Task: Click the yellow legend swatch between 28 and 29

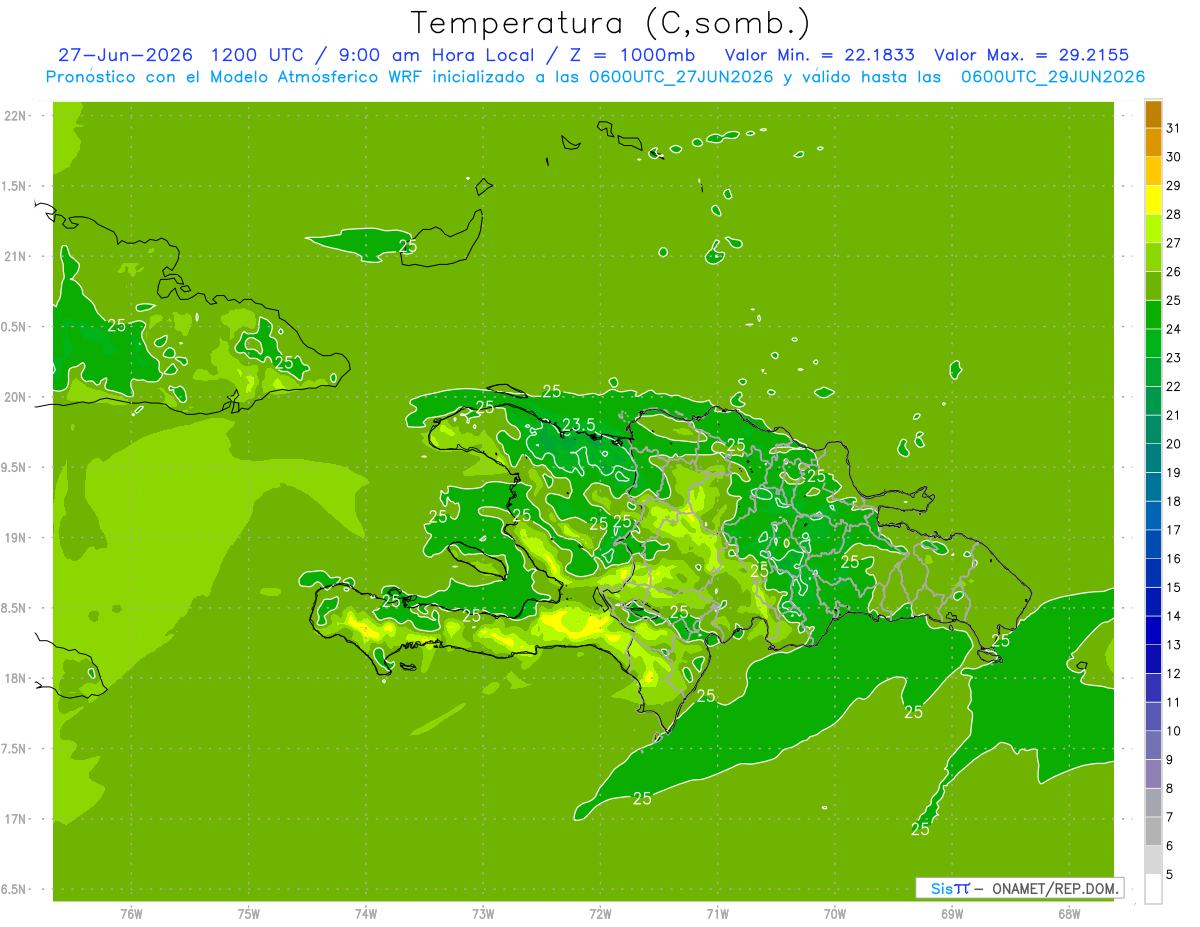Action: click(x=1153, y=200)
